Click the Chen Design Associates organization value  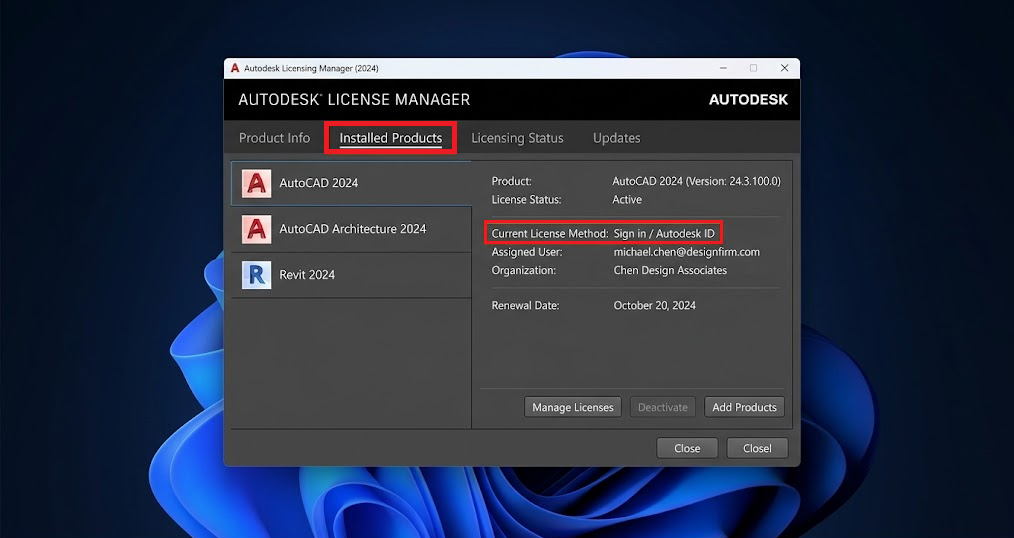[670, 270]
